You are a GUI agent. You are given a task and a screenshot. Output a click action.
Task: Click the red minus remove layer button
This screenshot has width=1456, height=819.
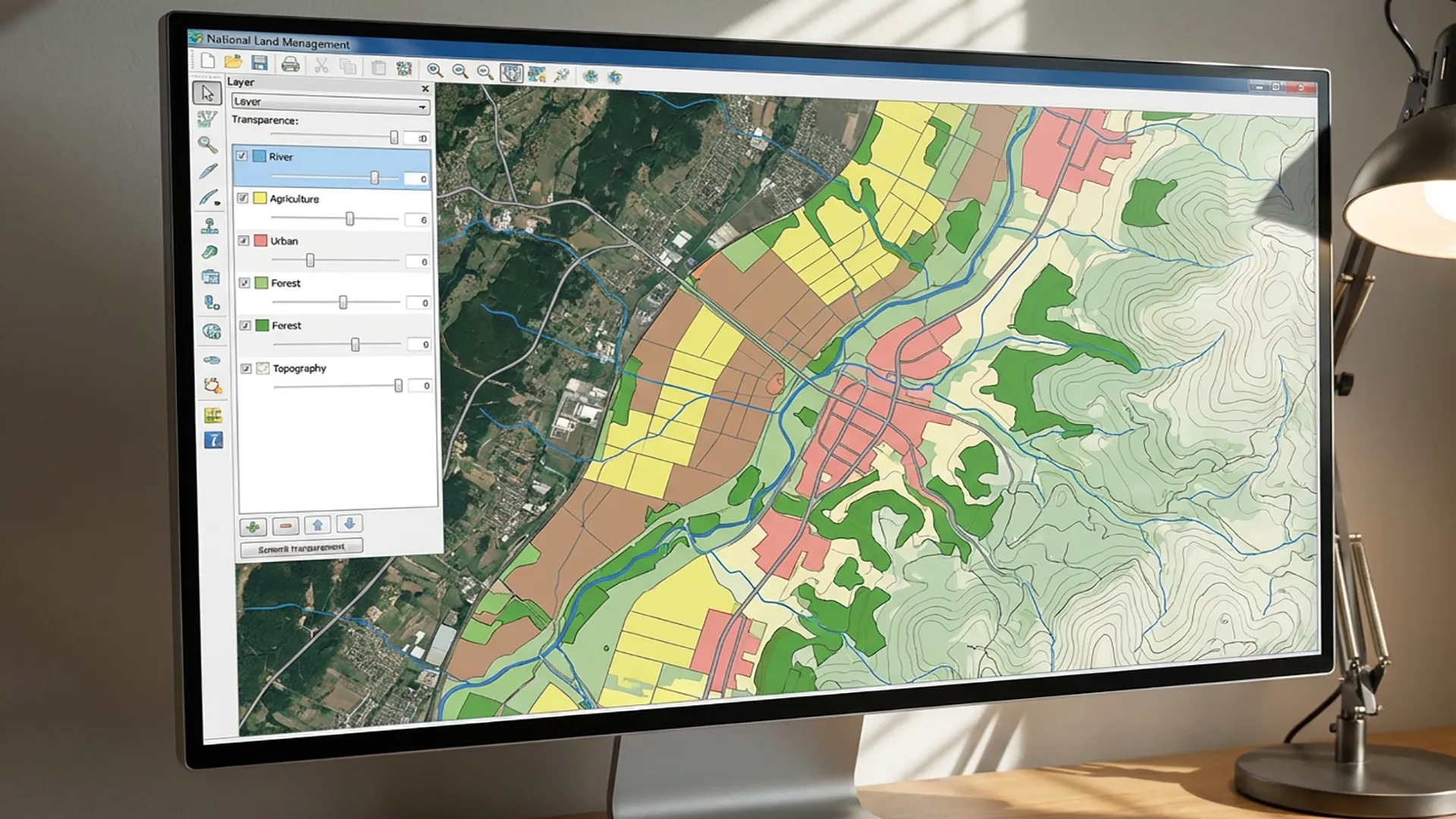285,526
